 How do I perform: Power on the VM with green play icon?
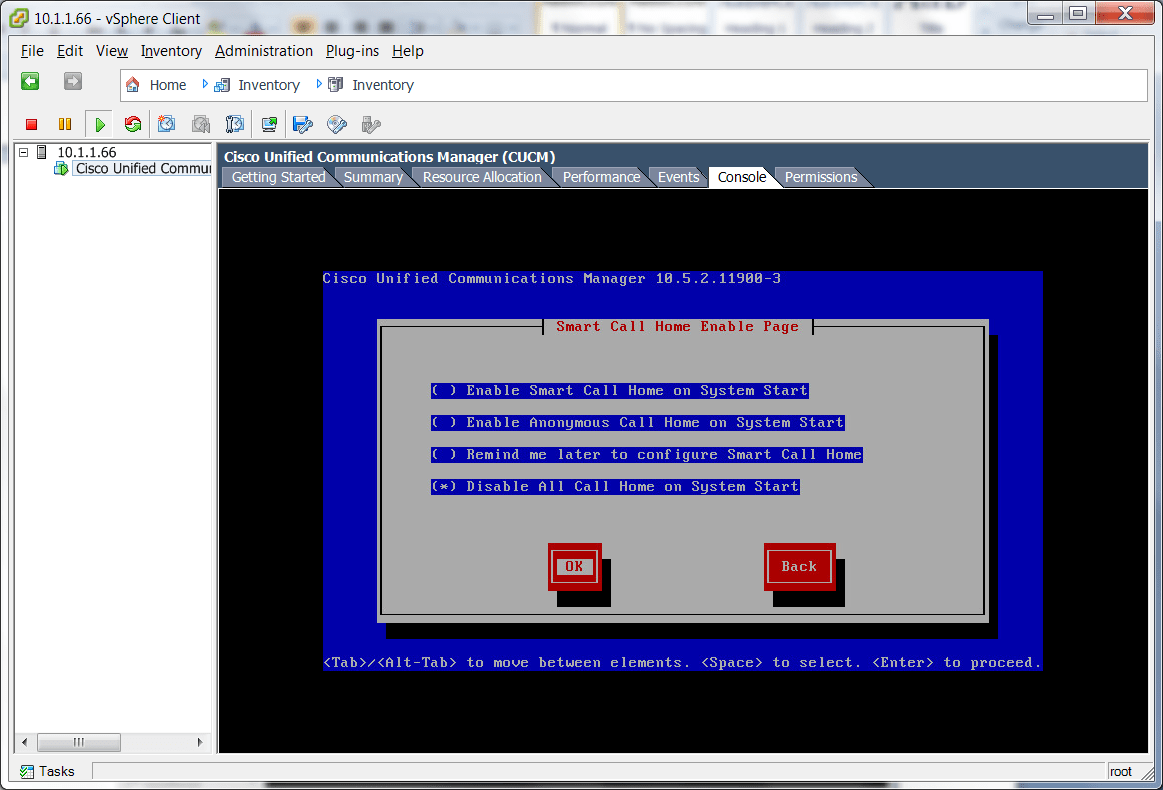[99, 125]
